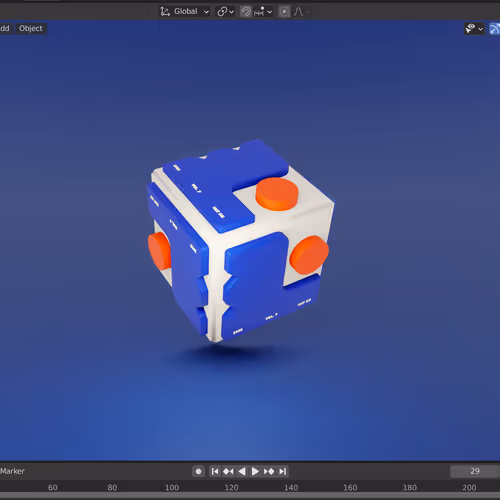Jump to the next keyframe

coord(269,471)
